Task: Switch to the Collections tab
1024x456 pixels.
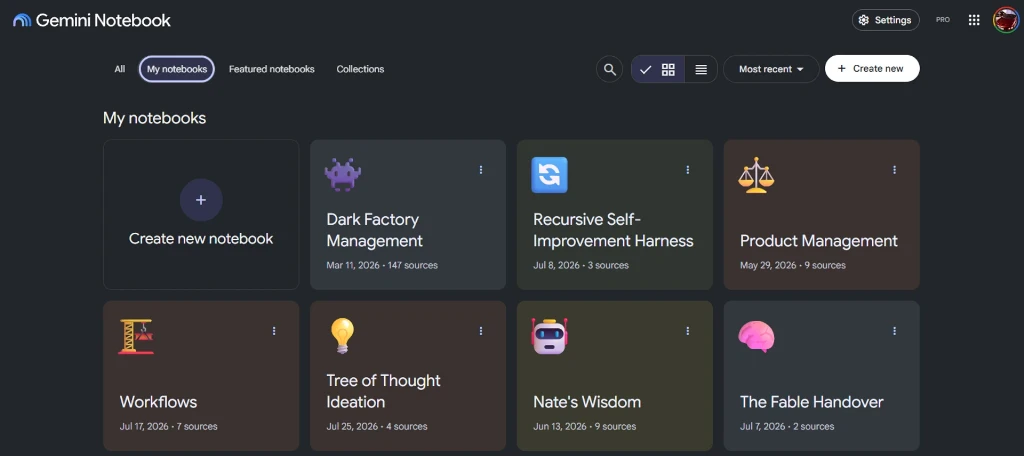Action: 360,69
